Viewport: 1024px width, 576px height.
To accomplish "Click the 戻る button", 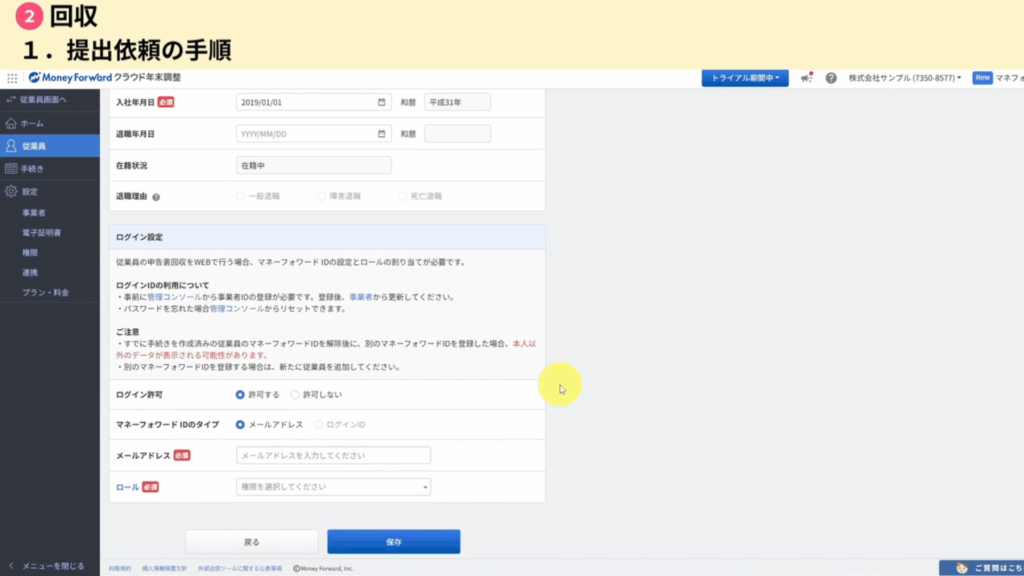I will [252, 542].
